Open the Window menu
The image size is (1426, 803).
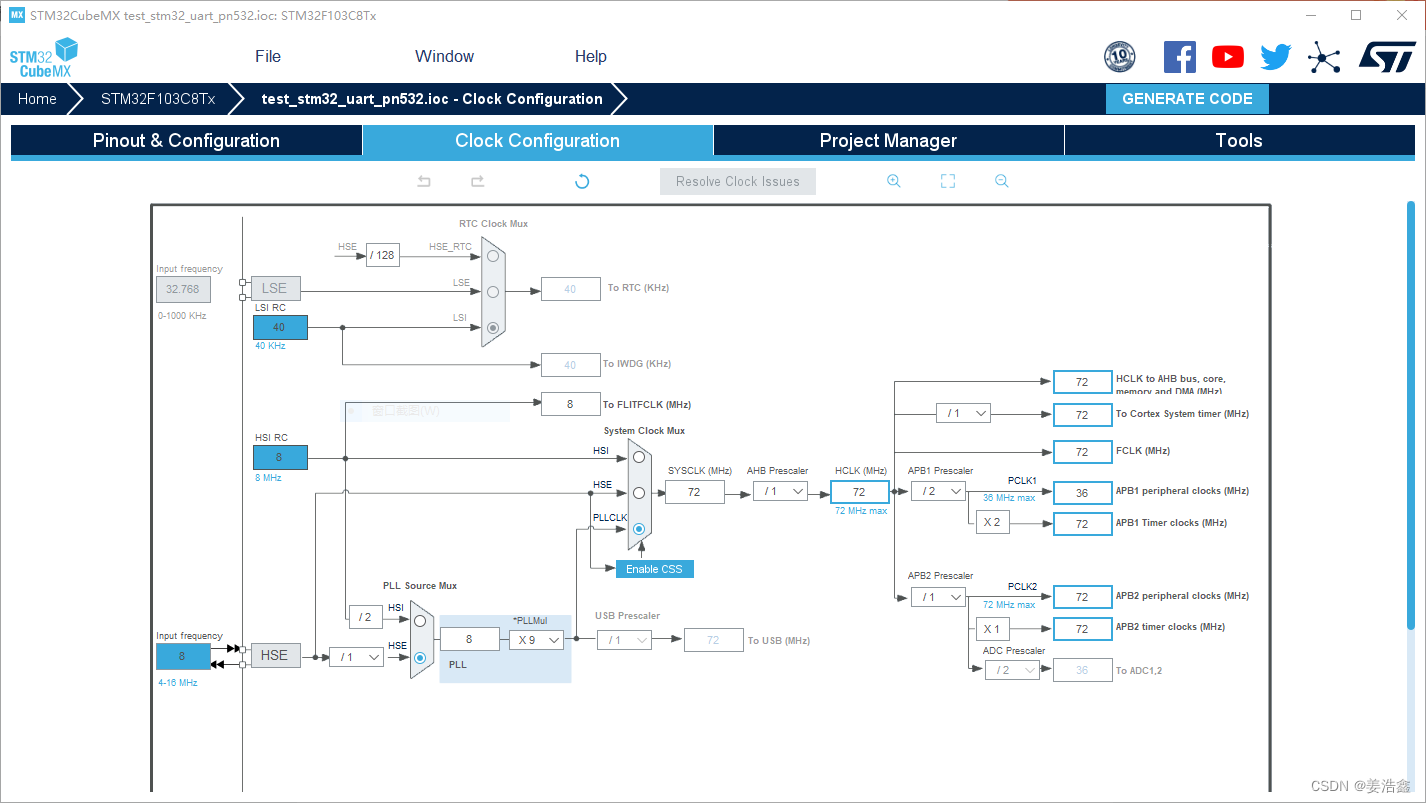coord(444,57)
